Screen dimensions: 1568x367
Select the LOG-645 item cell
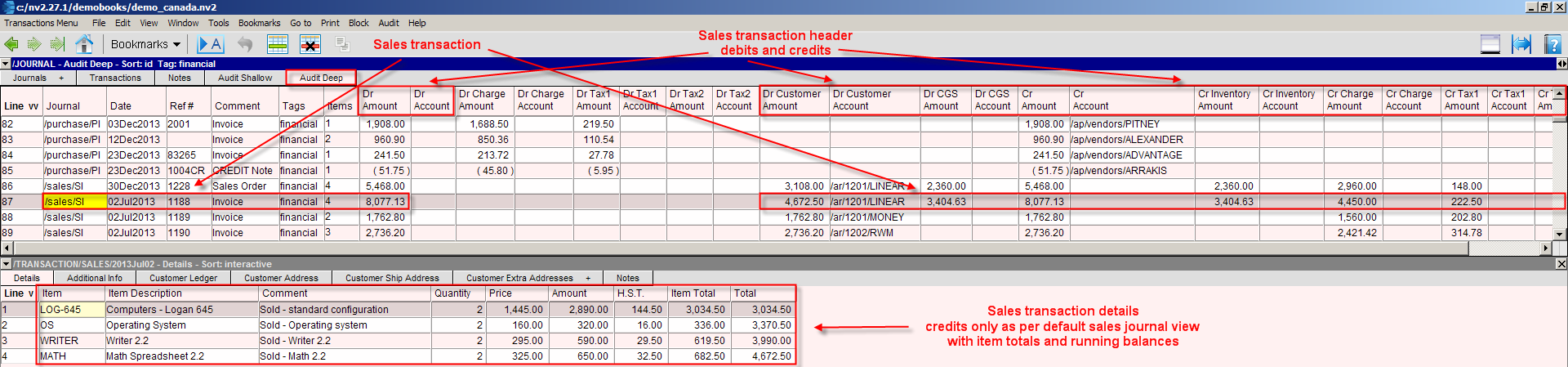71,310
